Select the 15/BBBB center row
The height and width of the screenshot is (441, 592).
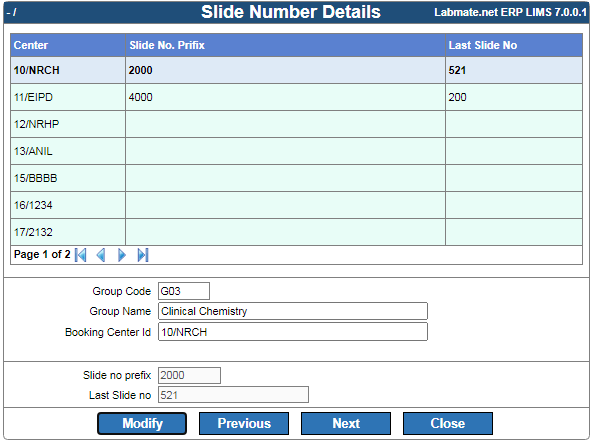pyautogui.click(x=296, y=178)
